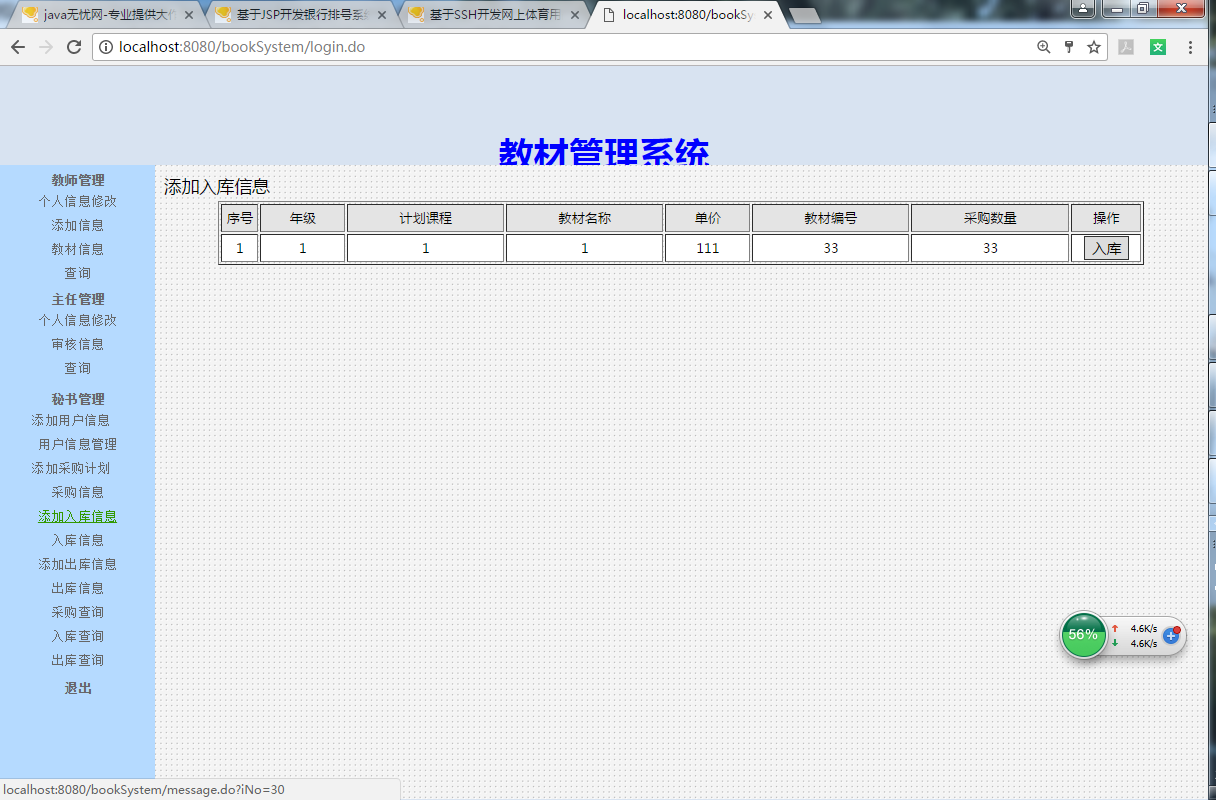
Task: Open the 入库查询 link
Action: click(x=78, y=636)
